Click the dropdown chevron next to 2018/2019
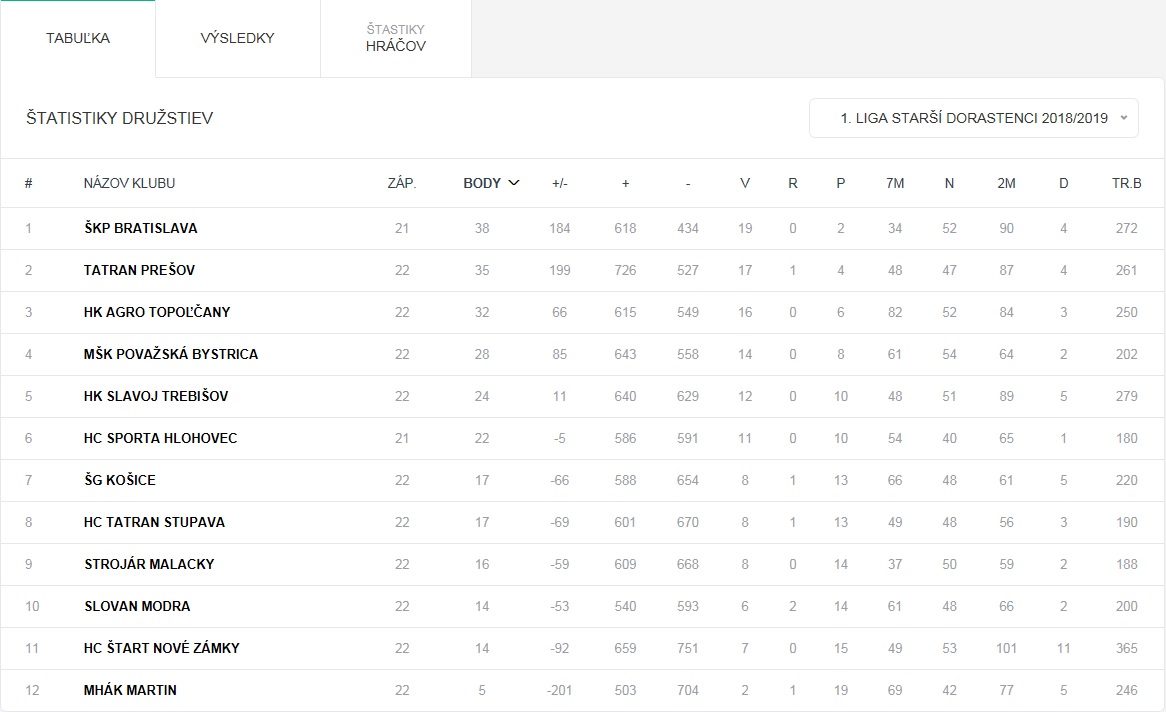1166x712 pixels. click(x=1124, y=118)
